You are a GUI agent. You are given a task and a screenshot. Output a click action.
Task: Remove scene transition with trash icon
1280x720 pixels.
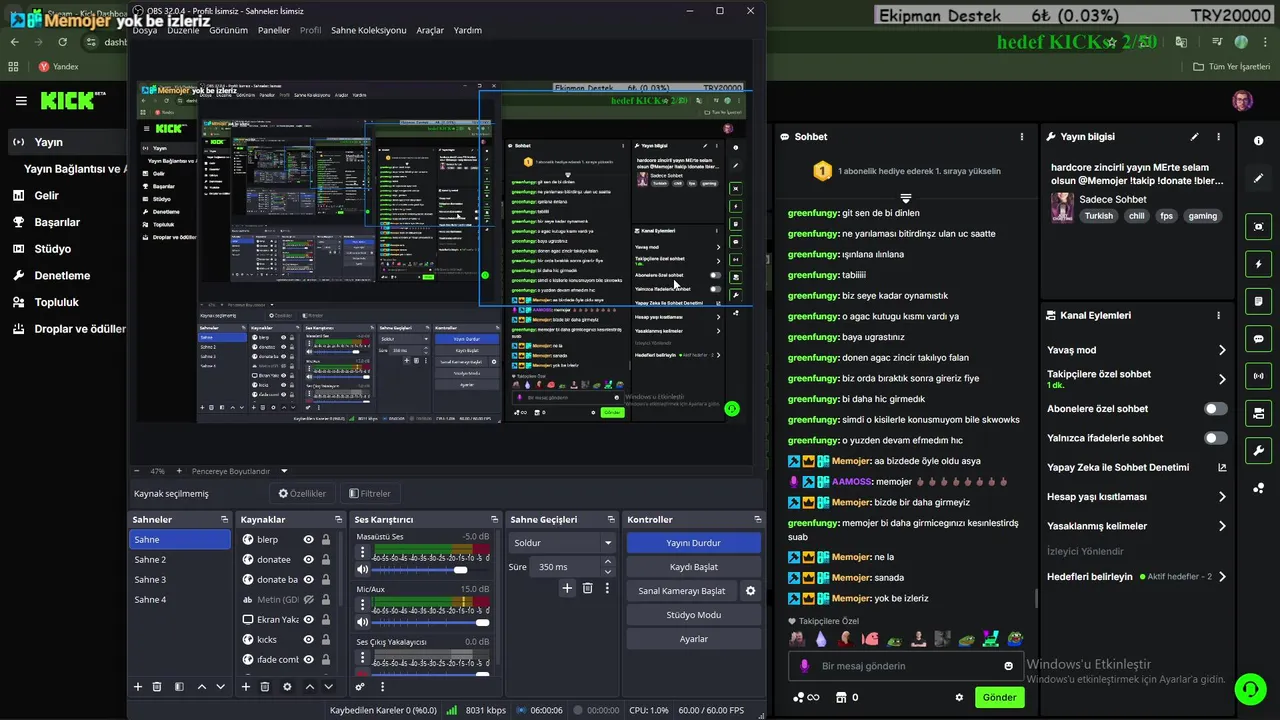pos(588,588)
